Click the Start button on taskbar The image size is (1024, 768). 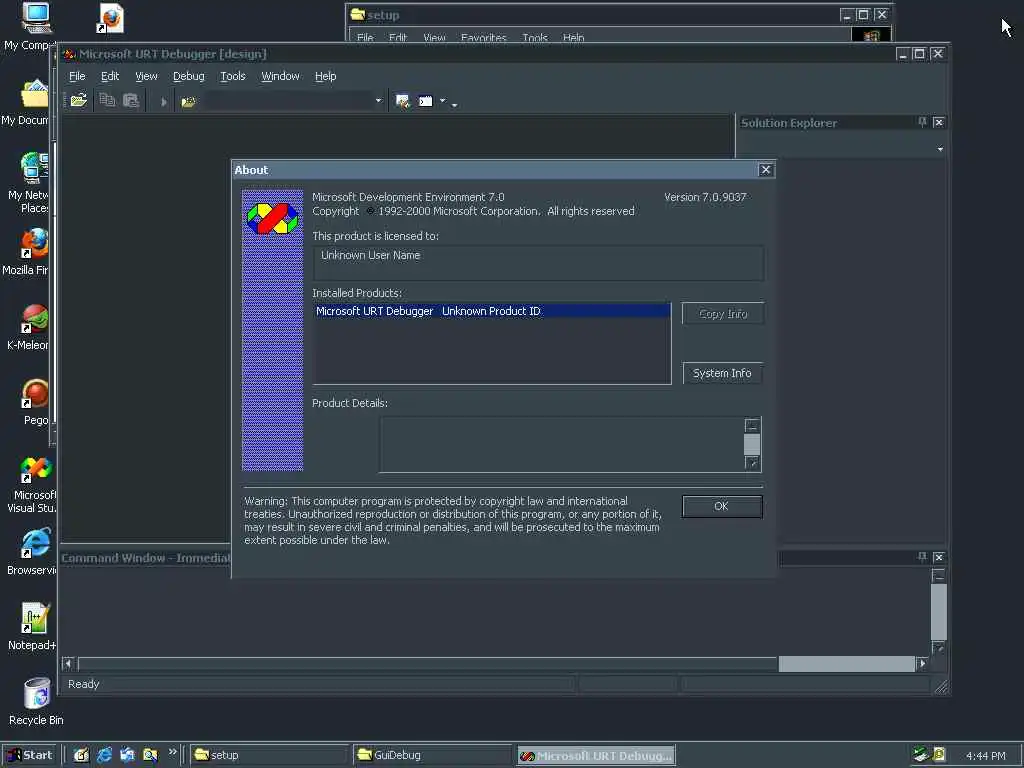pos(29,755)
